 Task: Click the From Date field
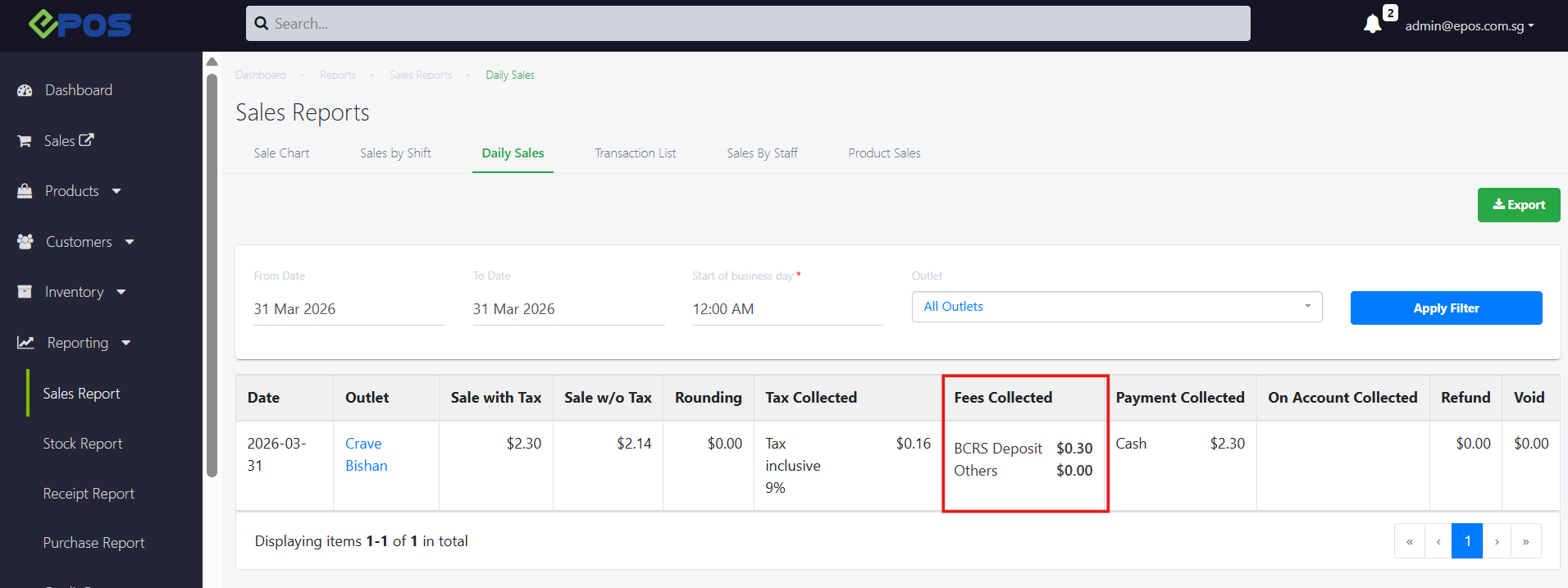[x=349, y=309]
